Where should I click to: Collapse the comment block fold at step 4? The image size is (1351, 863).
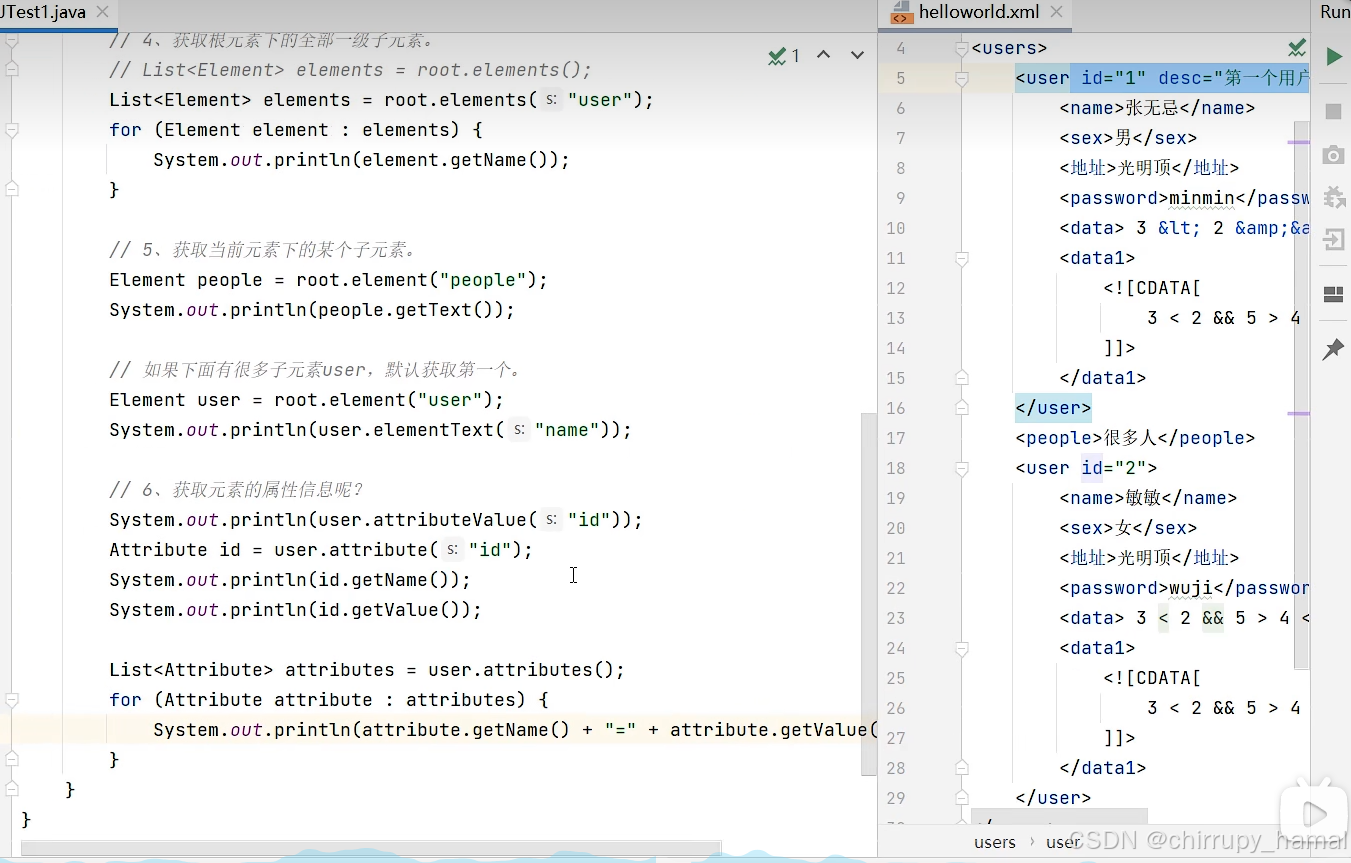click(11, 40)
